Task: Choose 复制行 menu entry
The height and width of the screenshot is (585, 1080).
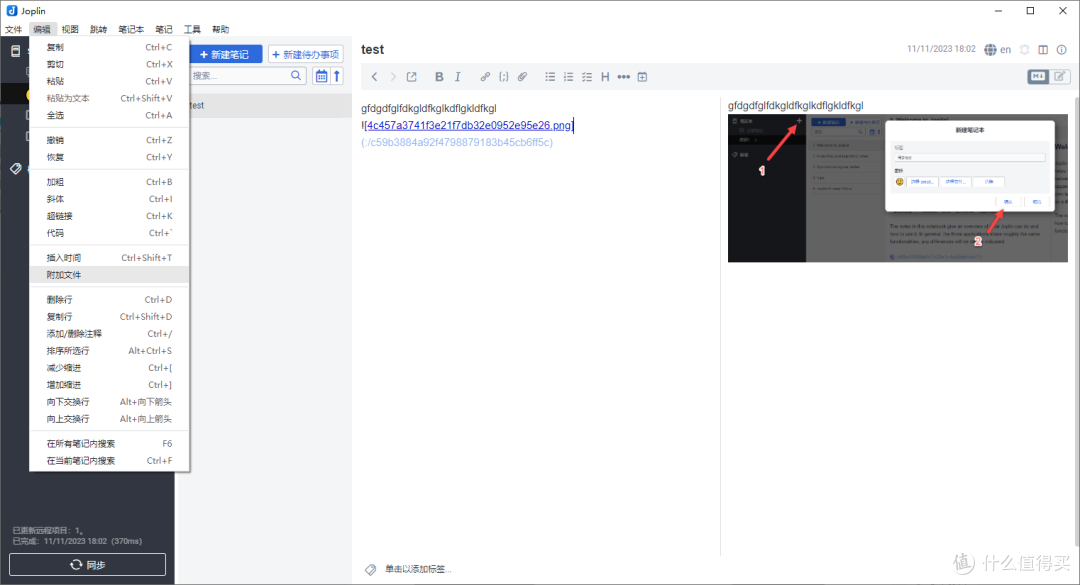Action: click(x=109, y=317)
